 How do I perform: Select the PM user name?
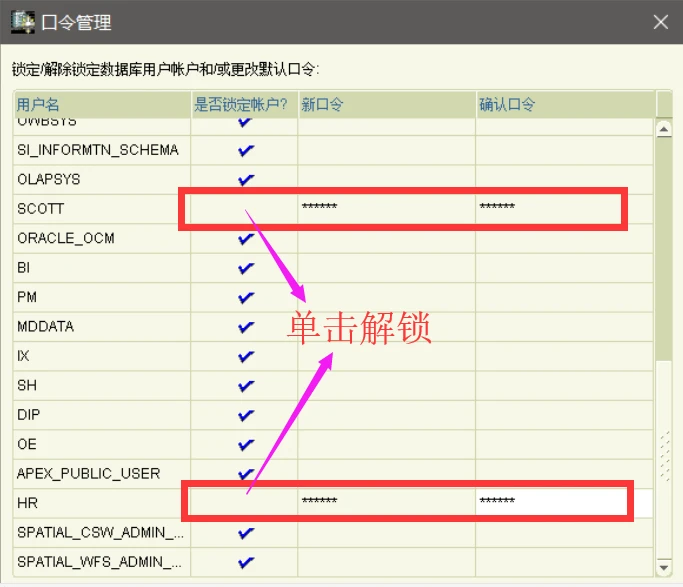(x=27, y=297)
